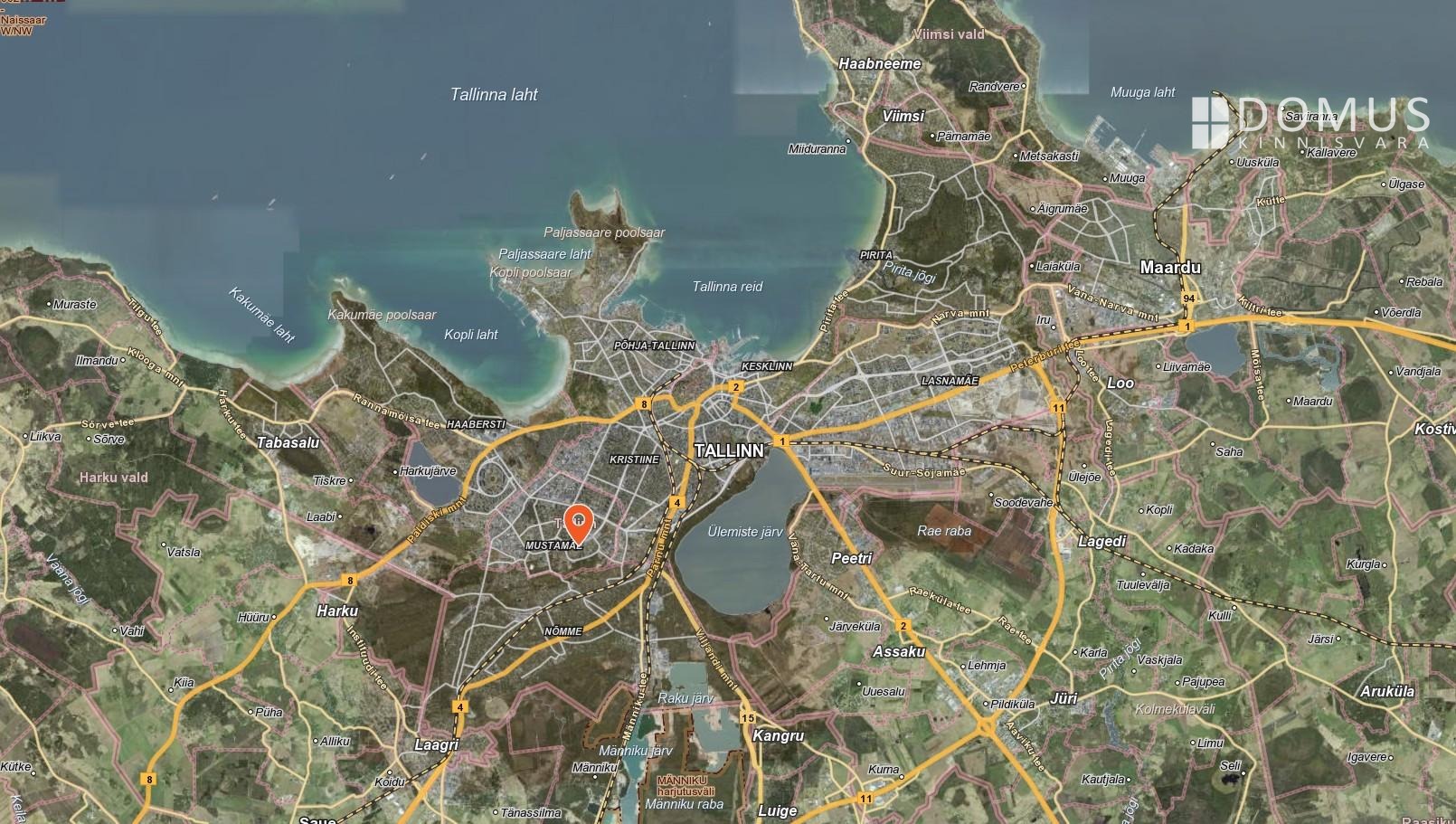Click the Tallinna laht bay label
1456x824 pixels.
click(x=494, y=94)
